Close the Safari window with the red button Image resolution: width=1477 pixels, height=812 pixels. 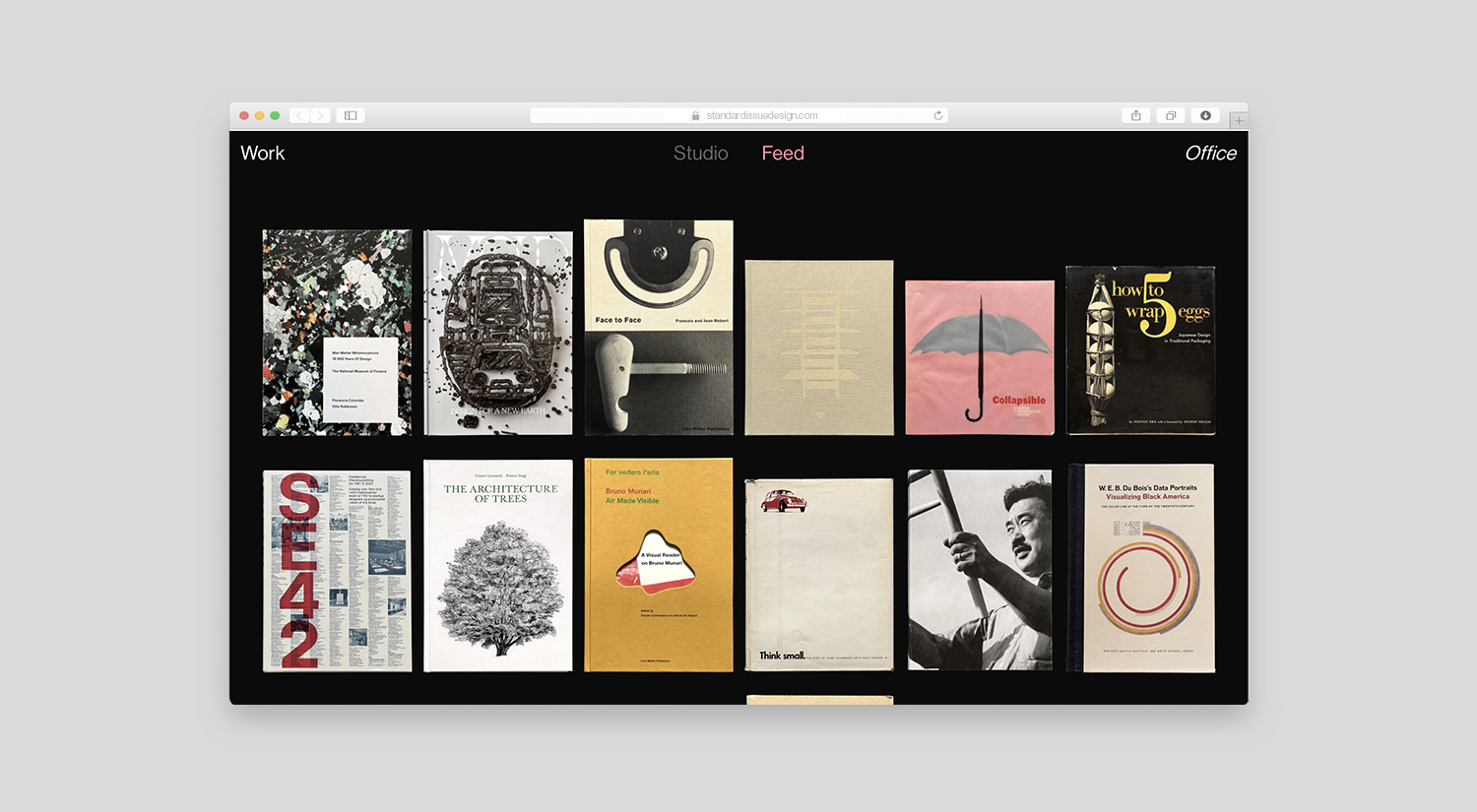tap(244, 115)
